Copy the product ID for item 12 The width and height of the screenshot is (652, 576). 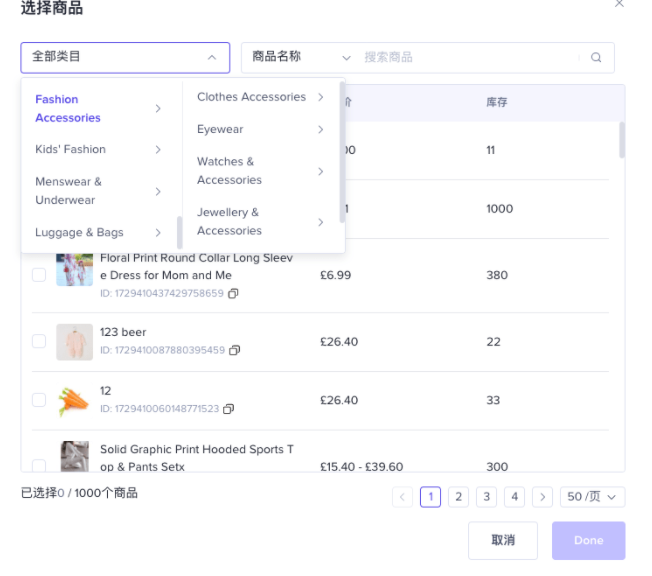[229, 409]
